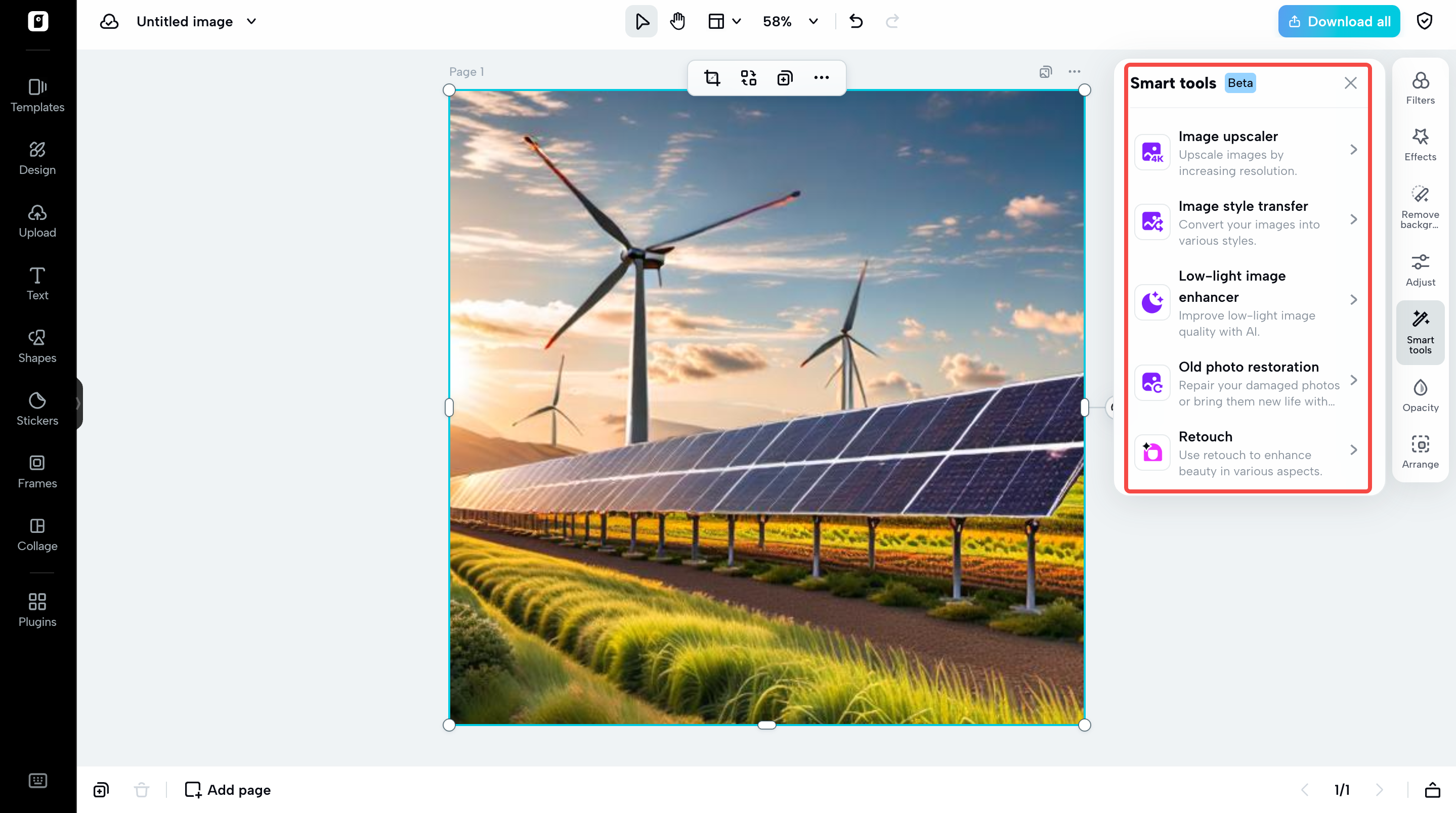This screenshot has width=1456, height=813.
Task: Click the keyboard shortcuts icon
Action: pyautogui.click(x=37, y=780)
